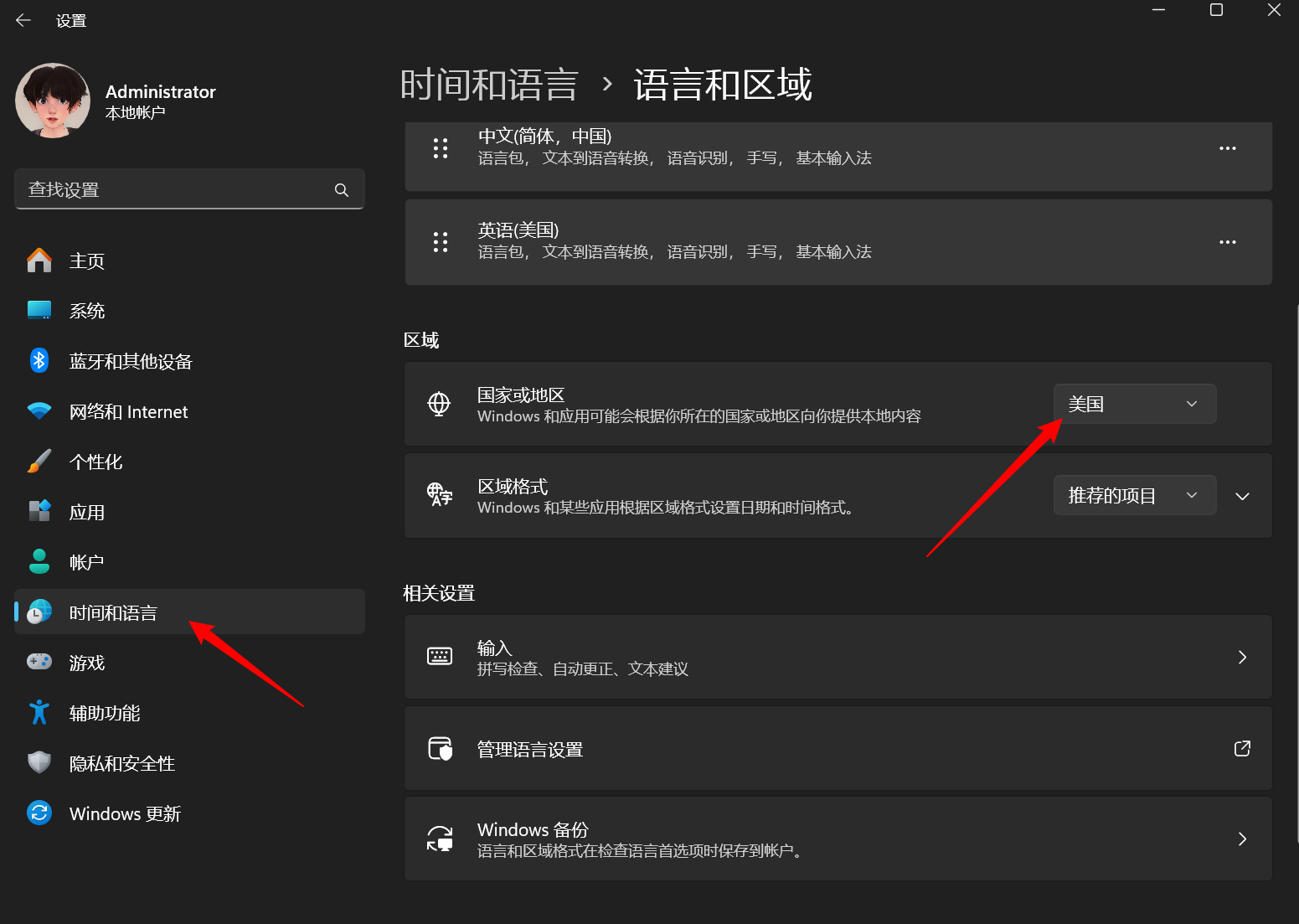This screenshot has height=924, width=1299.
Task: Open the 游戏 gamepad icon
Action: tap(39, 662)
